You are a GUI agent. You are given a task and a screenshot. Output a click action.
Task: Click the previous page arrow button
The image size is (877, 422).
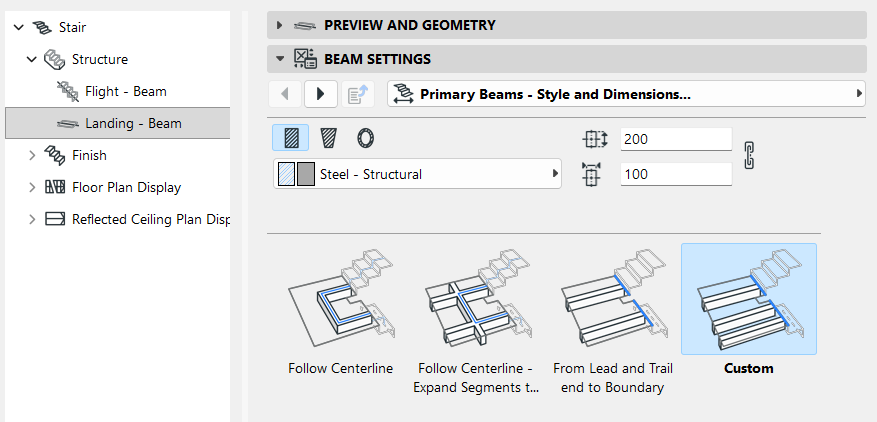click(285, 94)
